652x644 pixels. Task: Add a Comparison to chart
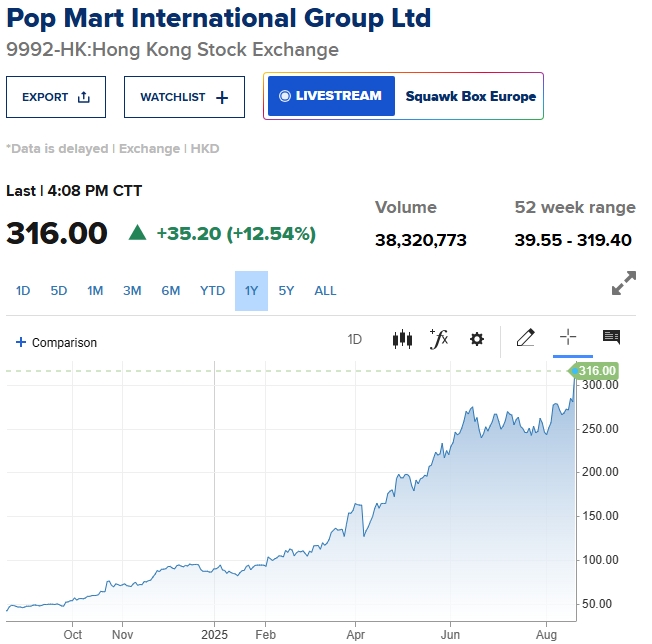(x=57, y=342)
